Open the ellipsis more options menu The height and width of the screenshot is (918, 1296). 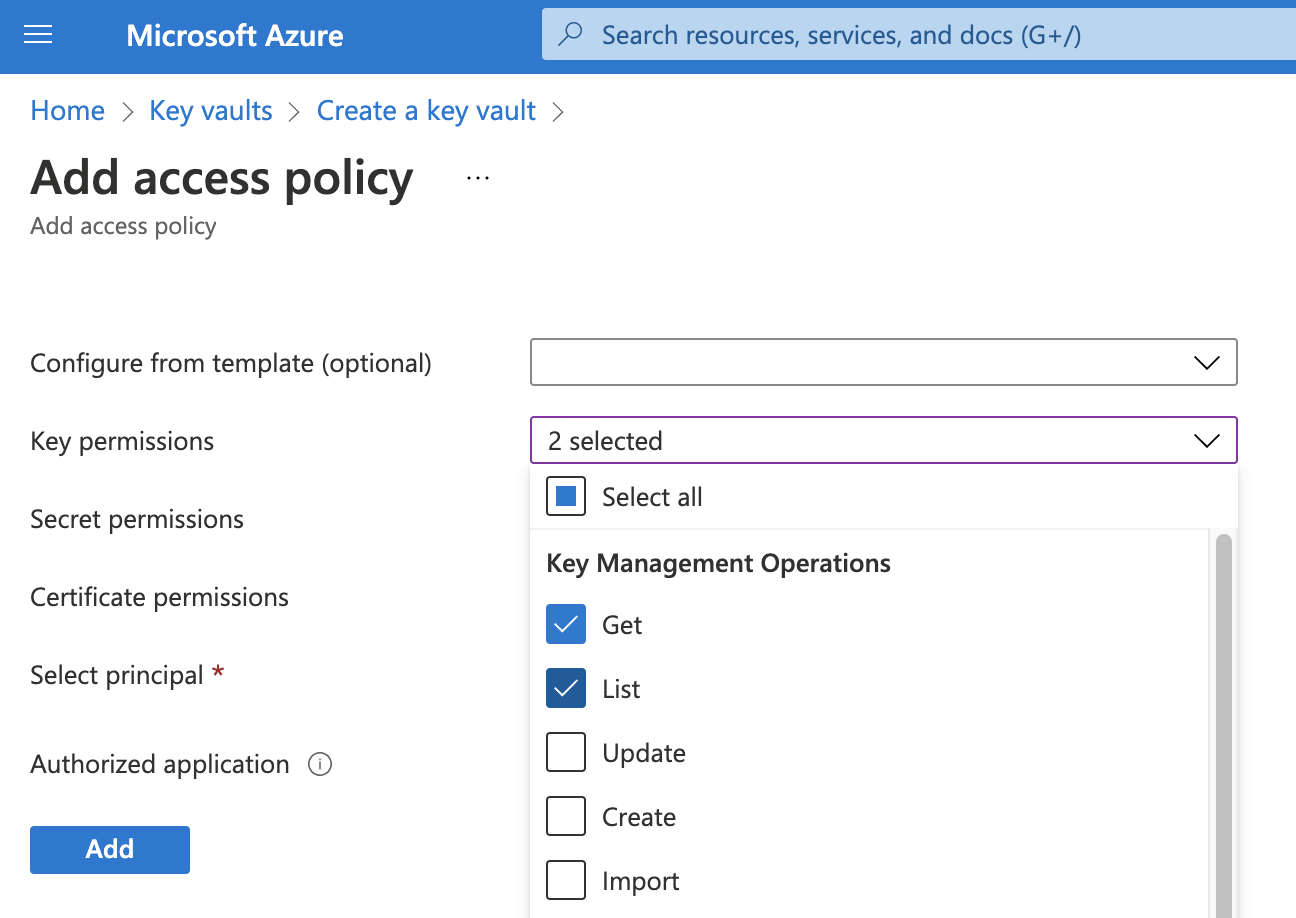point(478,178)
